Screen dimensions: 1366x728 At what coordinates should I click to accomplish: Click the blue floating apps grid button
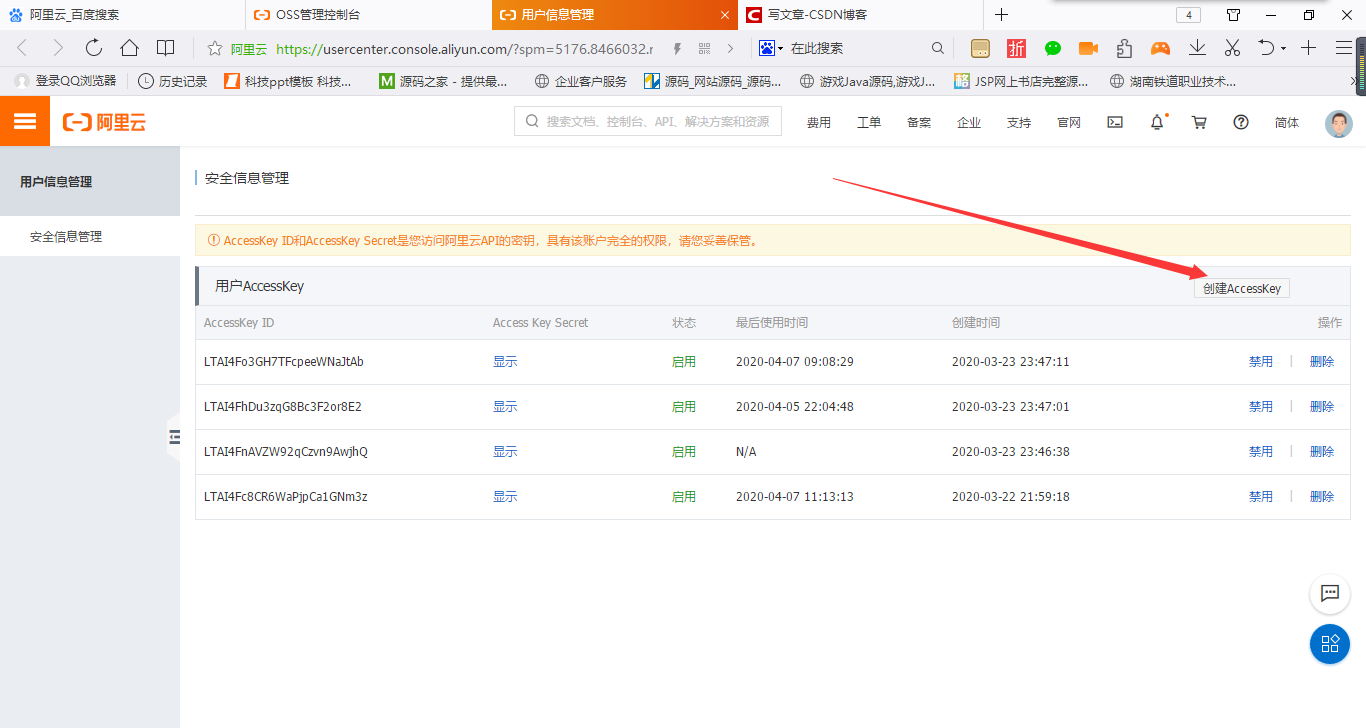(1330, 644)
